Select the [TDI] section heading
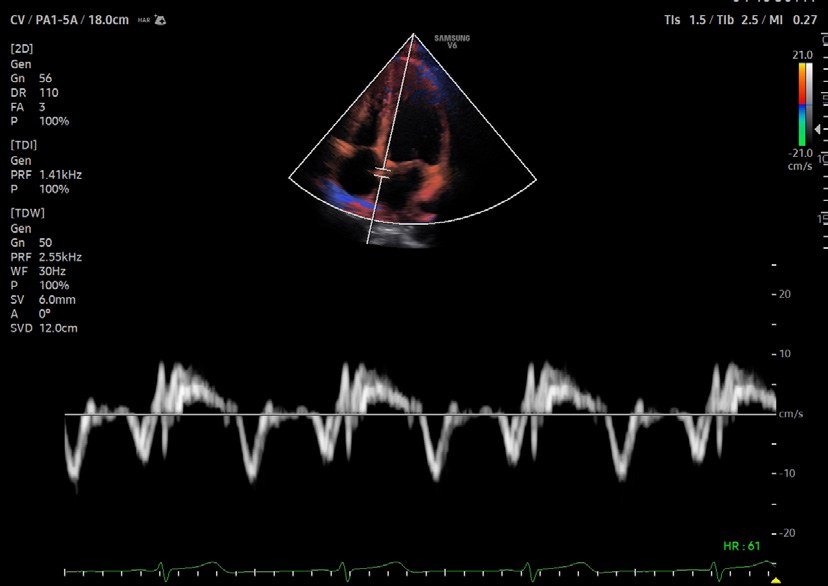The height and width of the screenshot is (586, 828). 24,145
